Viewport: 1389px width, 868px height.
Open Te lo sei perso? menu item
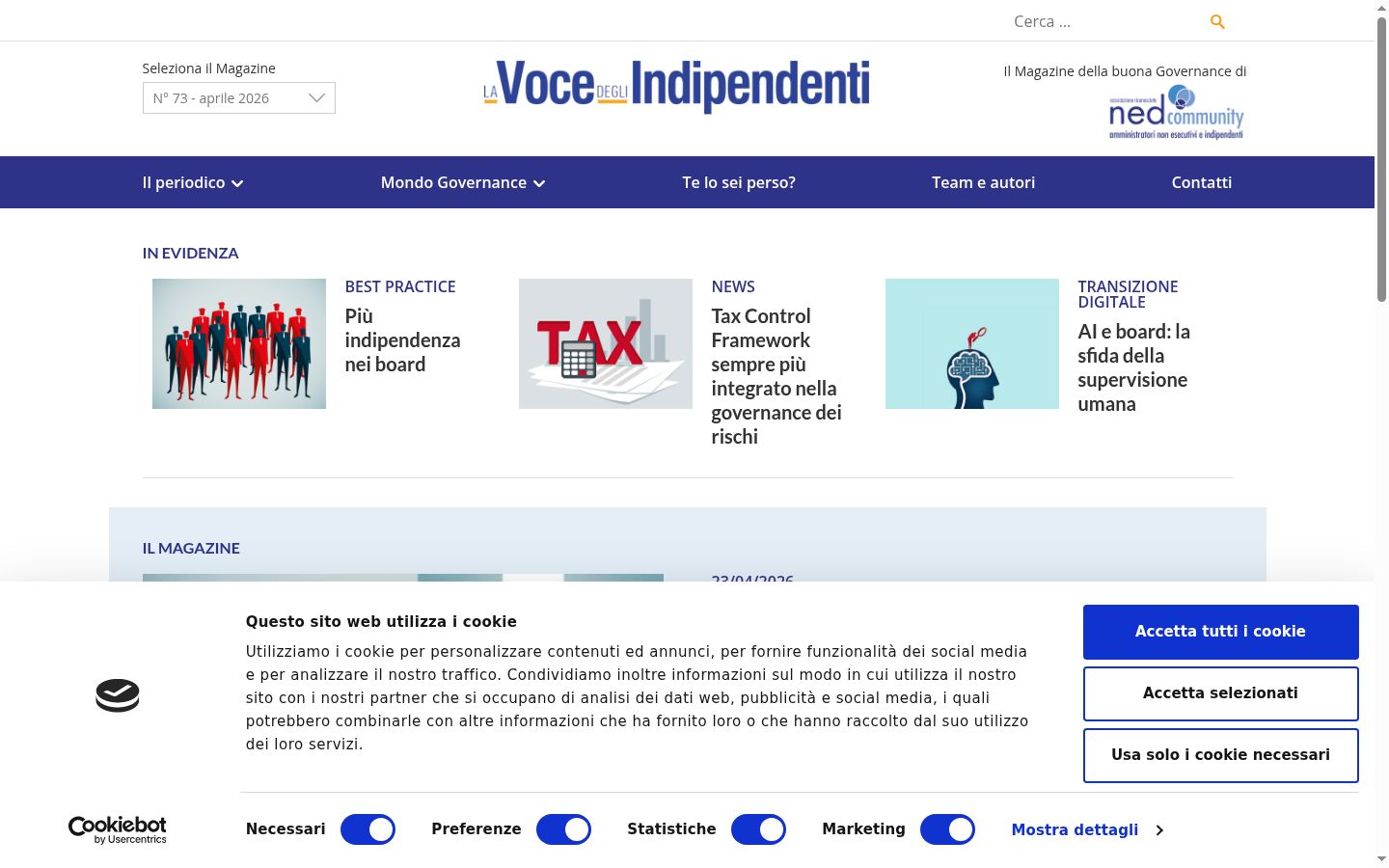click(739, 182)
